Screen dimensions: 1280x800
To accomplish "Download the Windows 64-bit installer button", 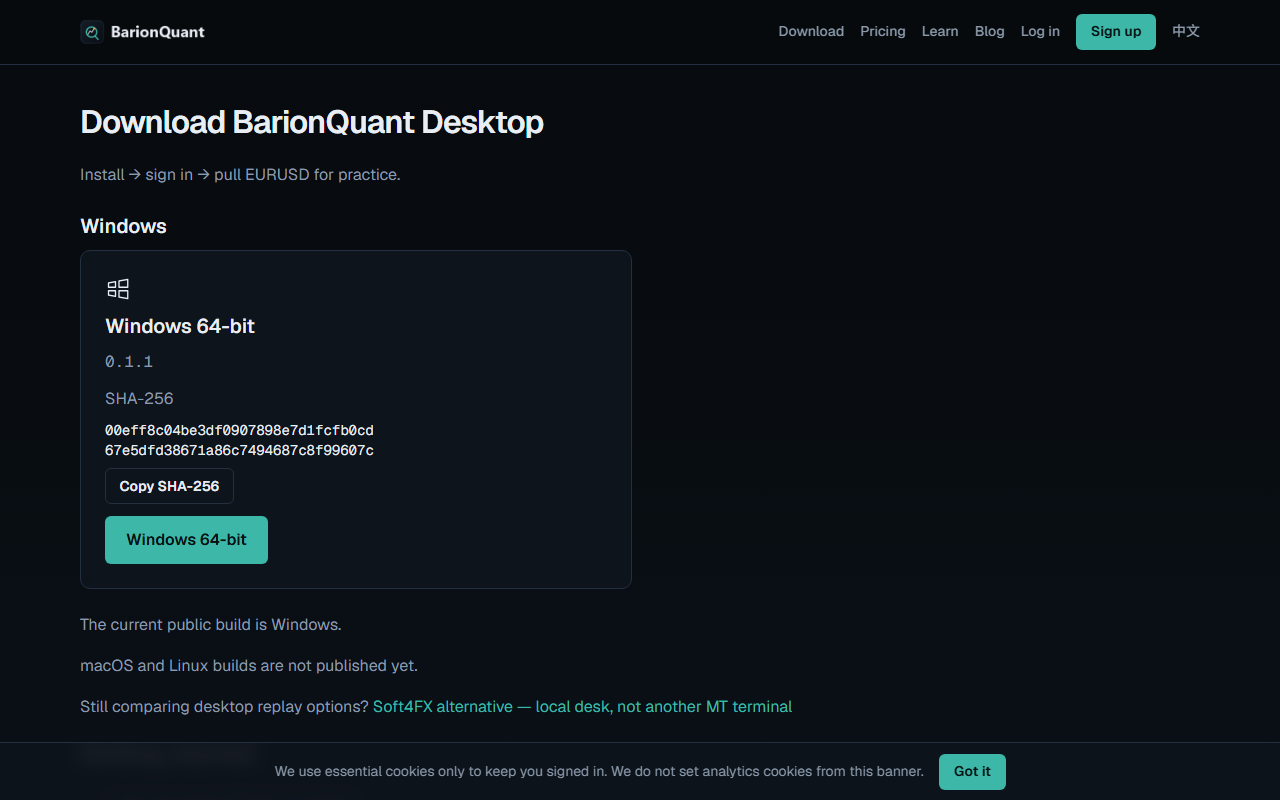I will pos(186,540).
